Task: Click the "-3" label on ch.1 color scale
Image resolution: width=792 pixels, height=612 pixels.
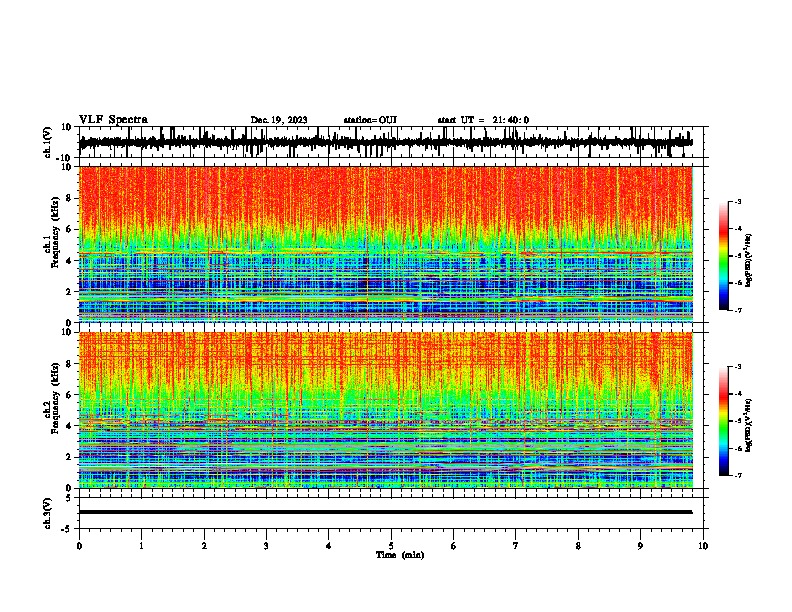Action: [737, 201]
